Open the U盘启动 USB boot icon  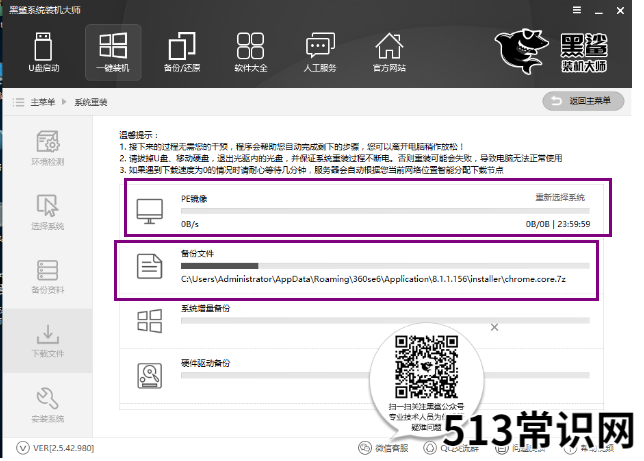(x=43, y=46)
